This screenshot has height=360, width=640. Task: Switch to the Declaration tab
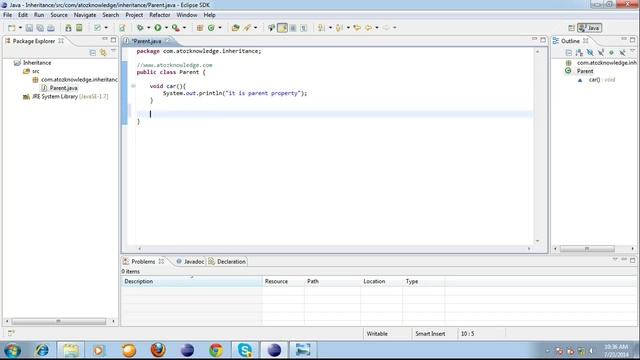(x=227, y=262)
